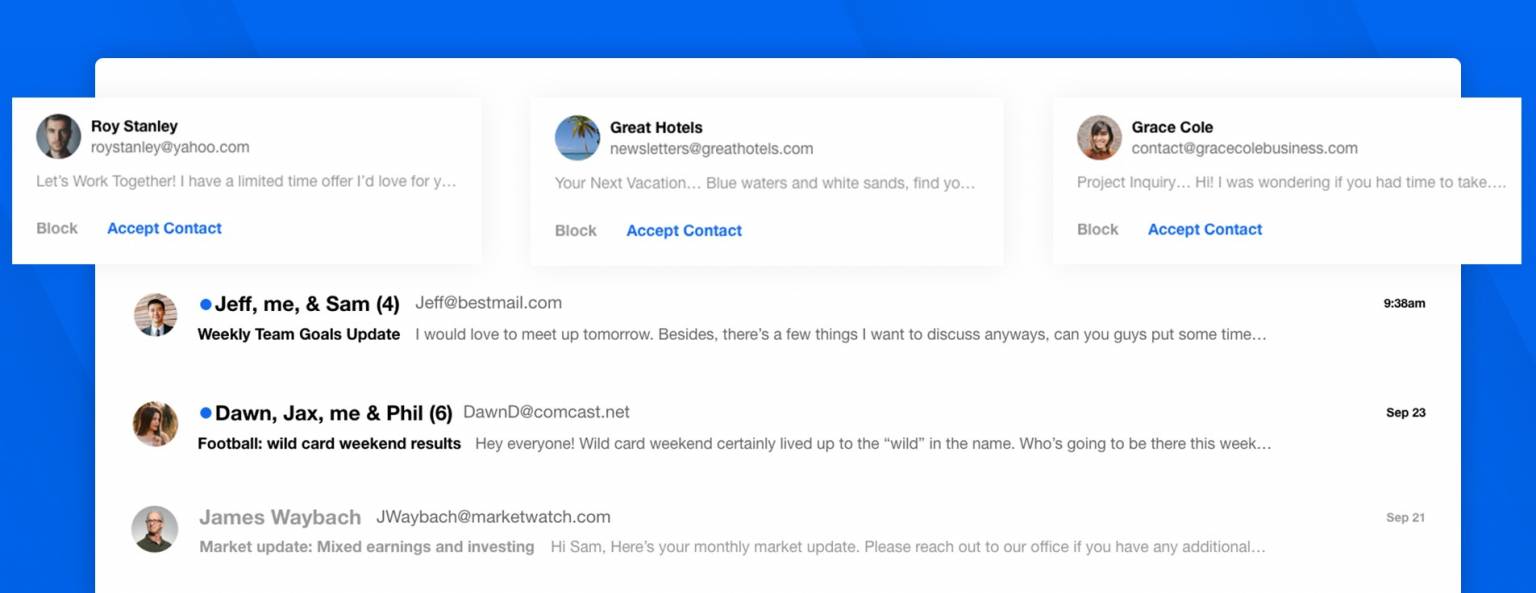Click the unread blue dot beside Jeff, me, & Sam
1536x593 pixels.
coord(205,304)
